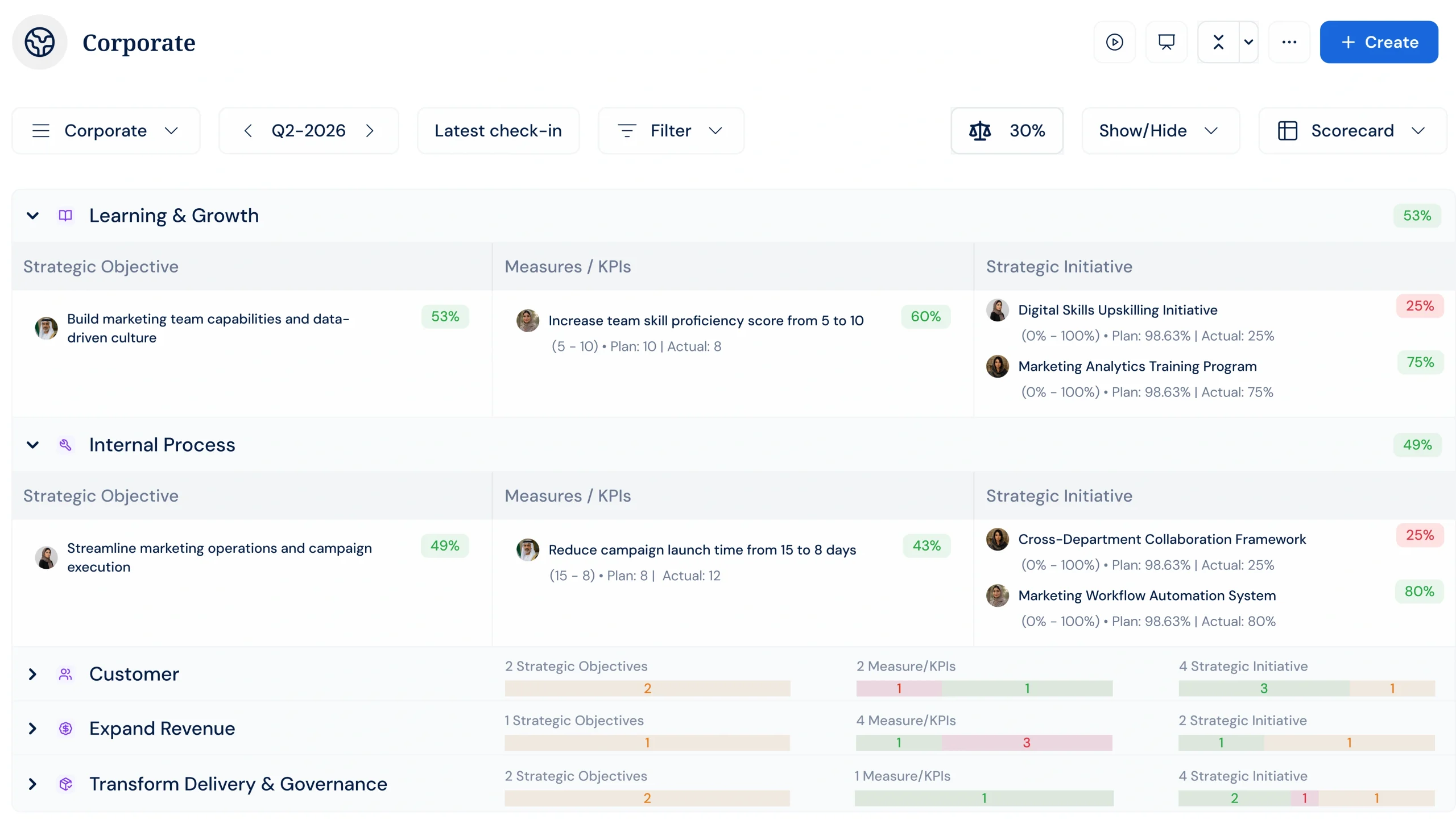The width and height of the screenshot is (1456, 819).
Task: Click the Transform Delivery & Governance cube icon
Action: 65,784
